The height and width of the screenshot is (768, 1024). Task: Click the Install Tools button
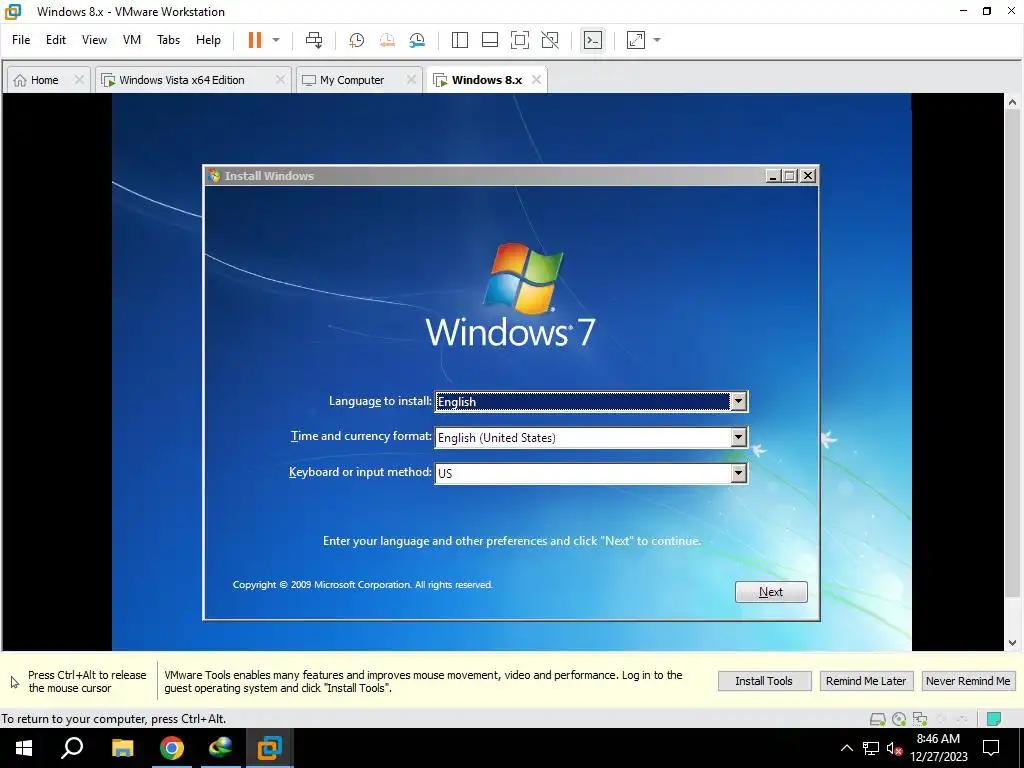(764, 681)
